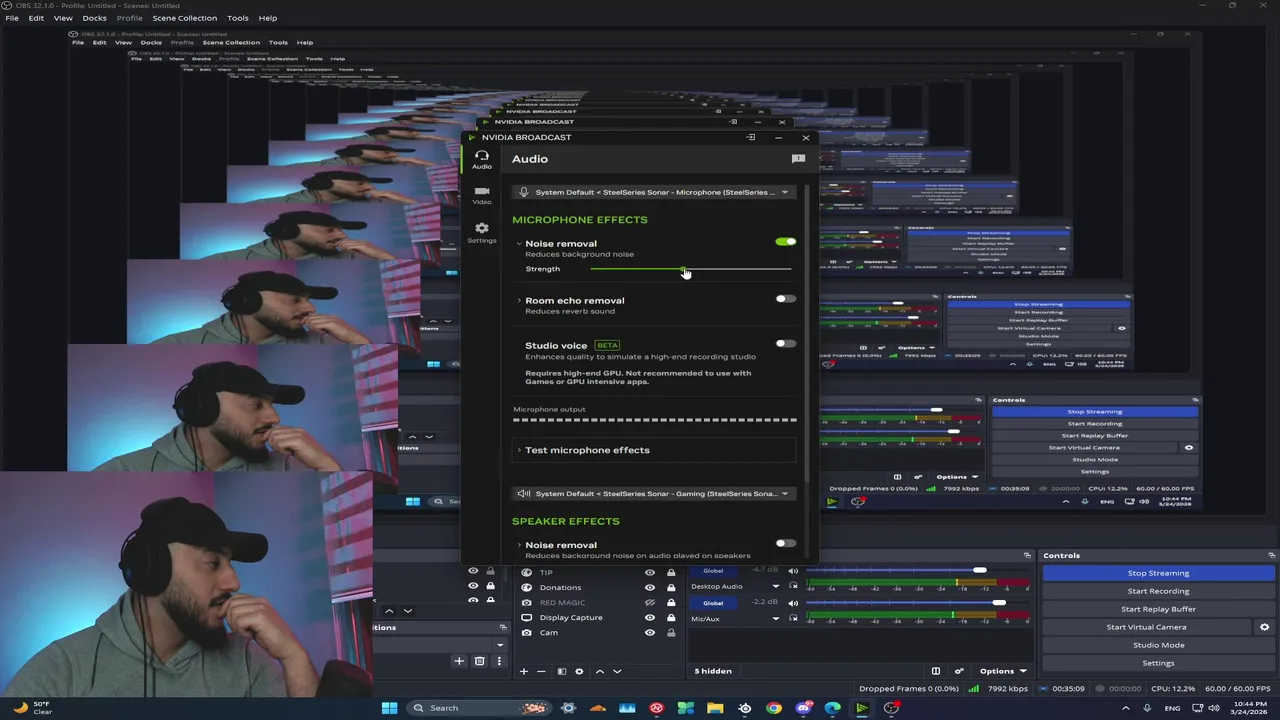Screen dimensions: 1280x720
Task: Open Scene Collection menu in top OBS menu bar
Action: [x=184, y=18]
